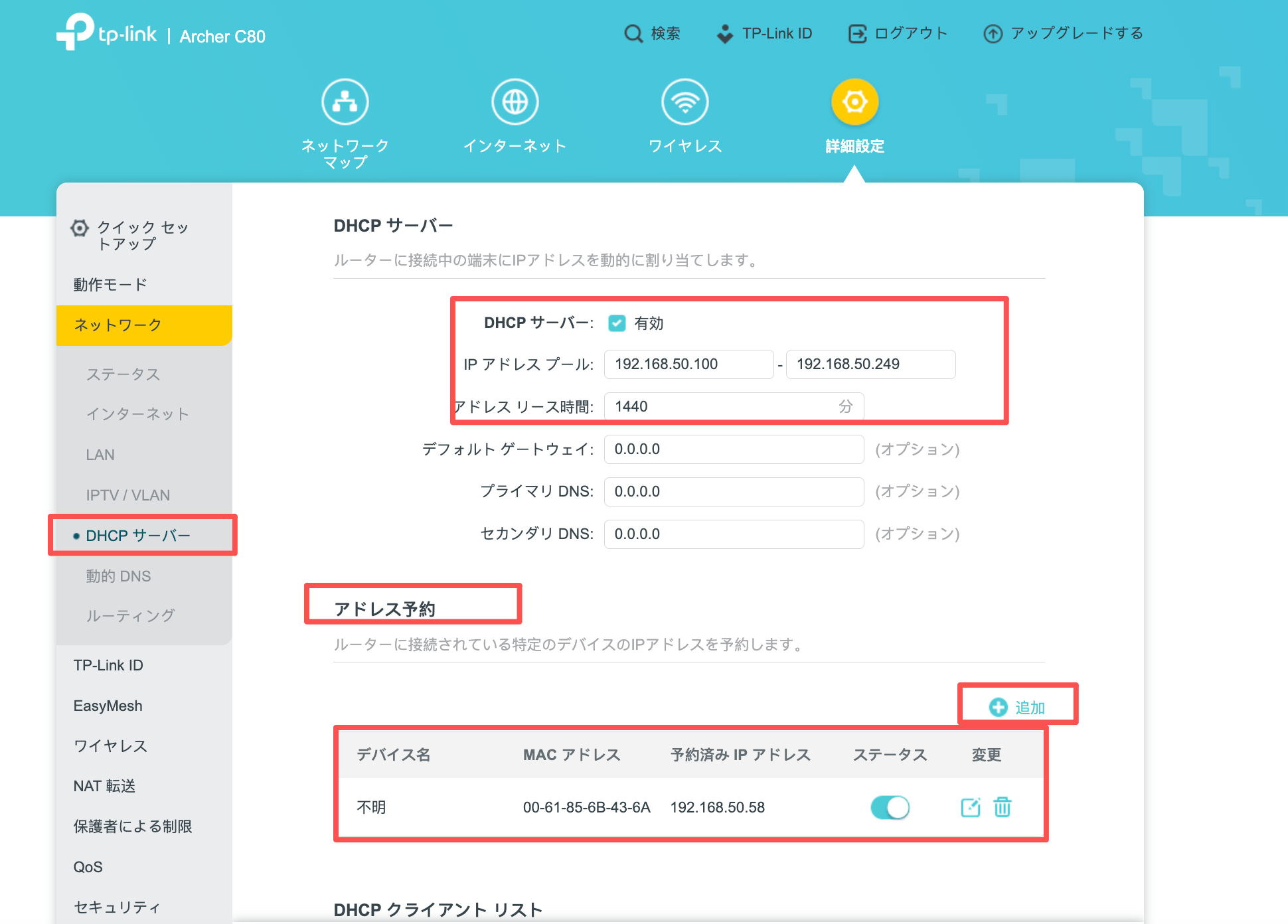Click the logout icon
Screen dimensions: 1288x924
coord(858,34)
